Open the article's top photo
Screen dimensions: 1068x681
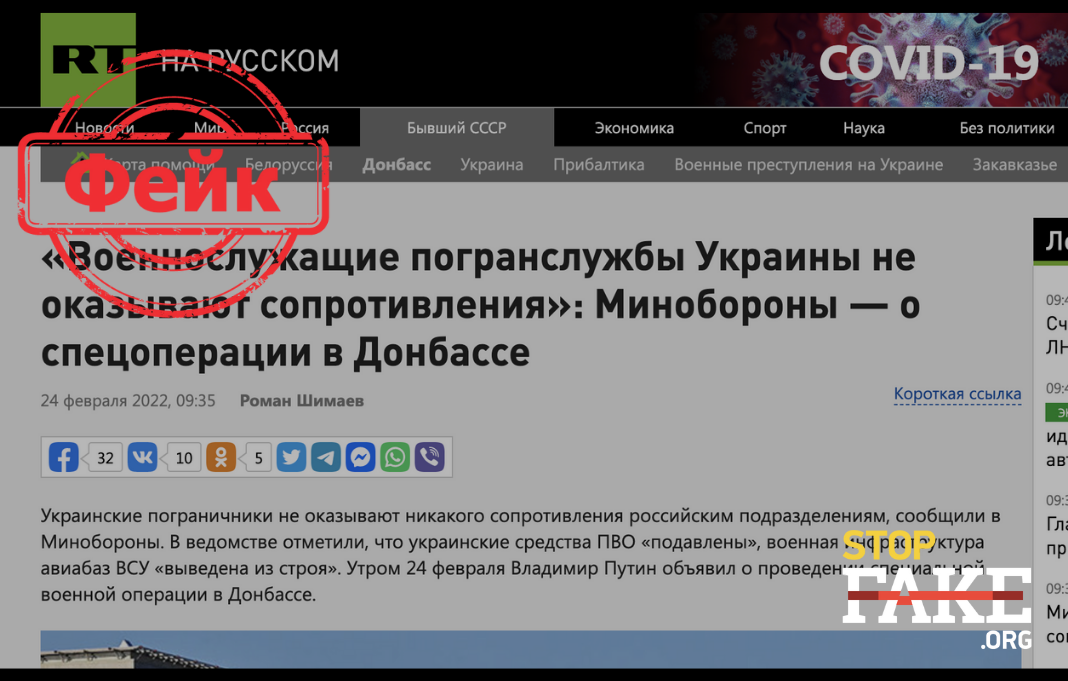tap(531, 649)
